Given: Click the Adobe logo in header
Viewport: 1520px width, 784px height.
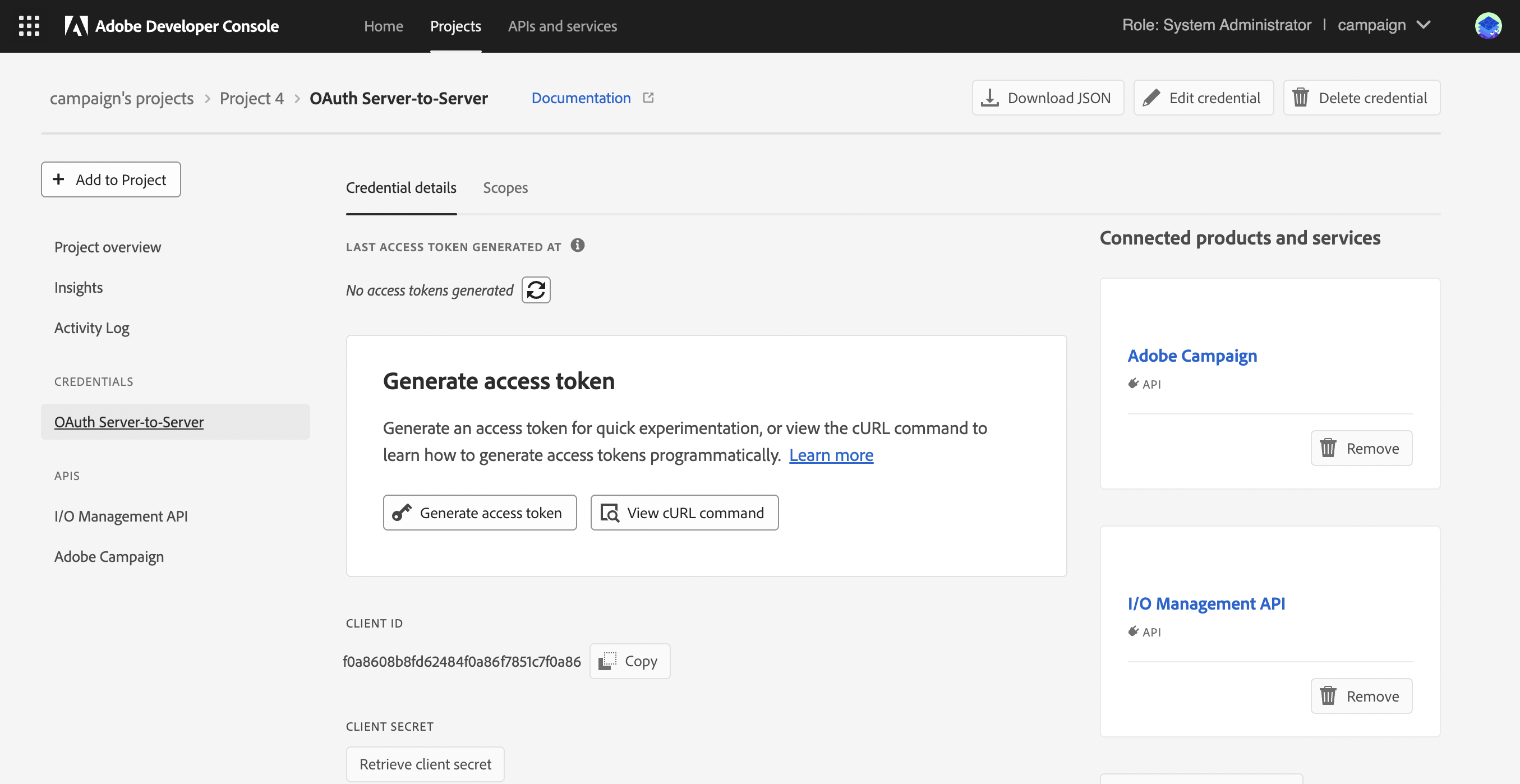Looking at the screenshot, I should [76, 26].
